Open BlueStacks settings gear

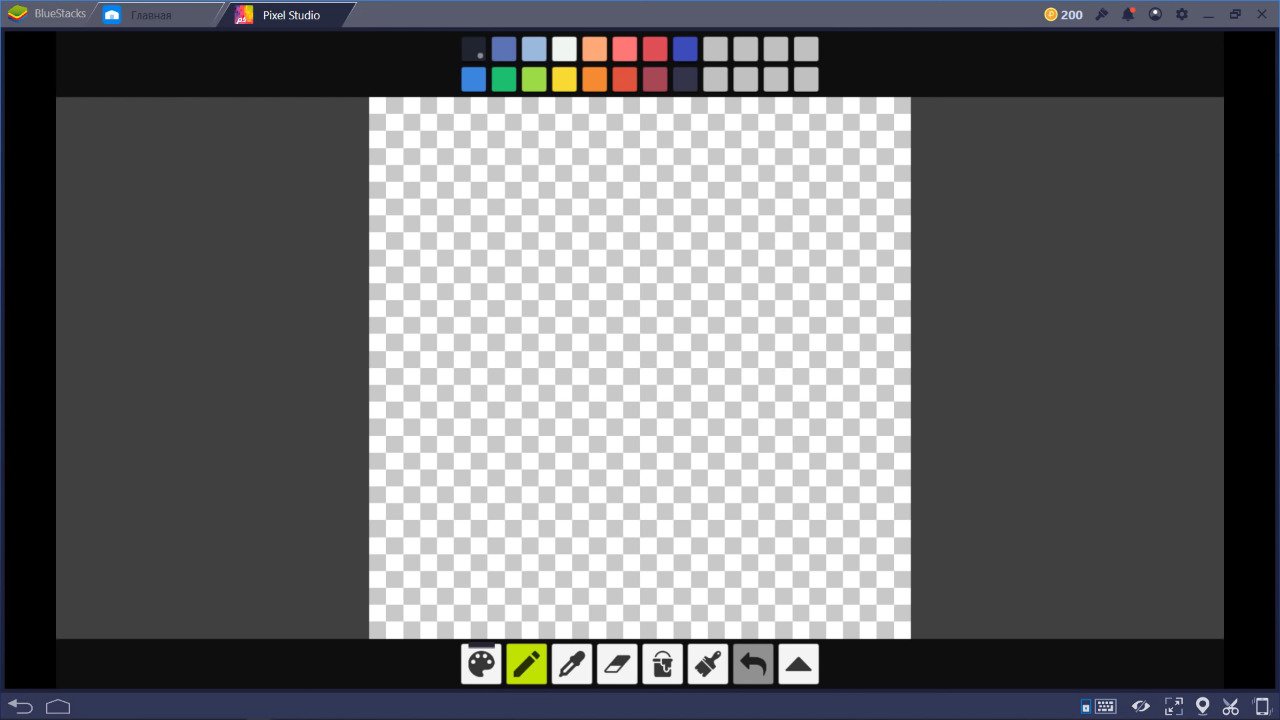click(1182, 14)
